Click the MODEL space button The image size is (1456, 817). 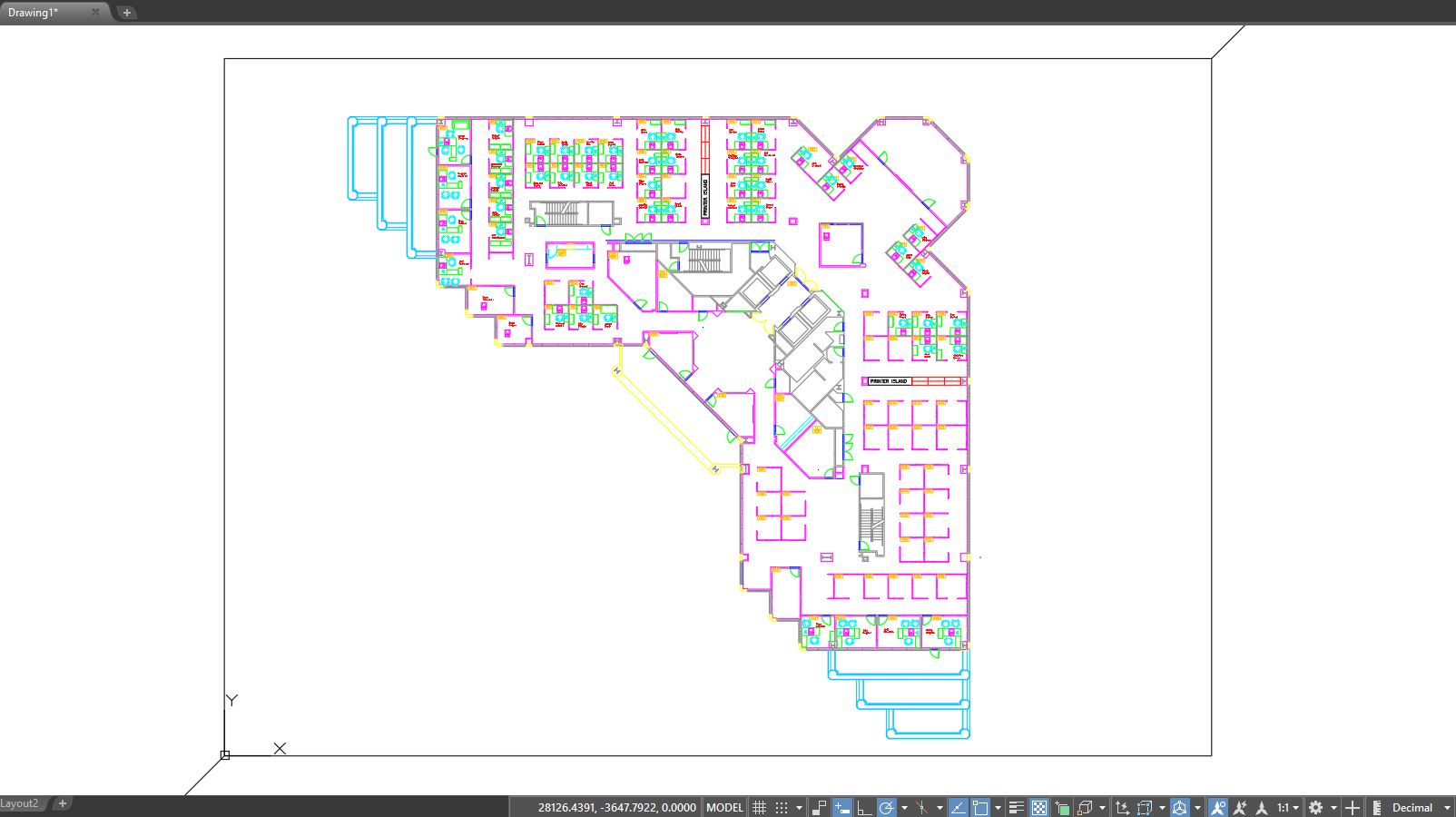(724, 807)
